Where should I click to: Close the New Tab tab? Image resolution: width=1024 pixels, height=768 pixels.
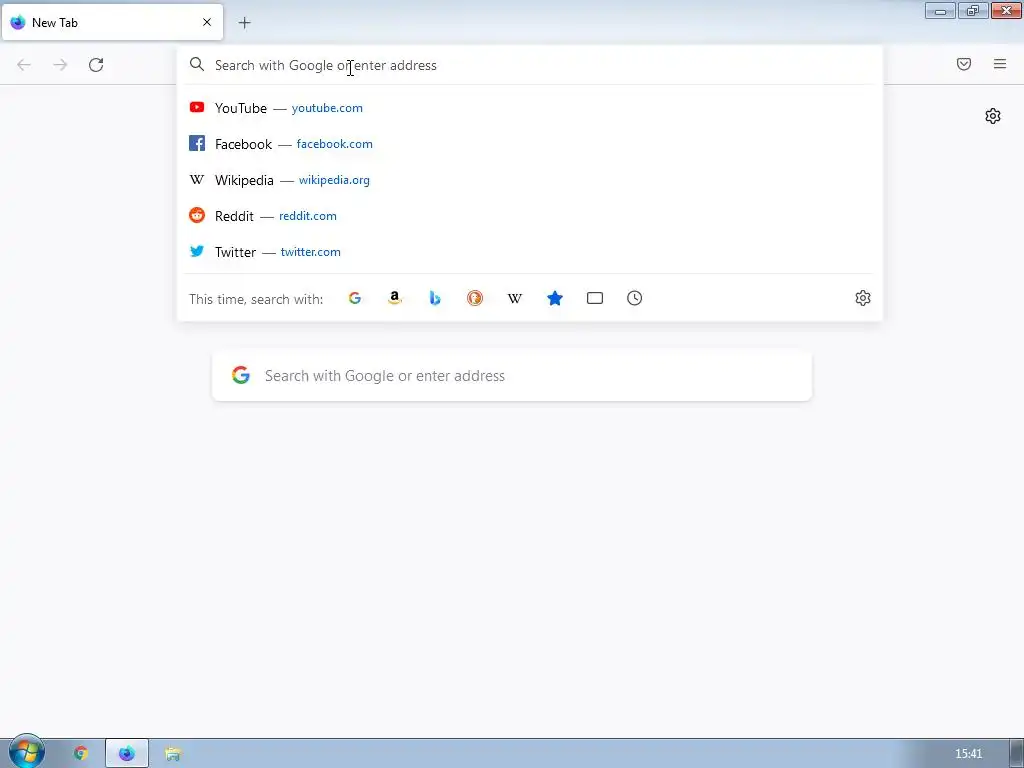click(x=207, y=22)
